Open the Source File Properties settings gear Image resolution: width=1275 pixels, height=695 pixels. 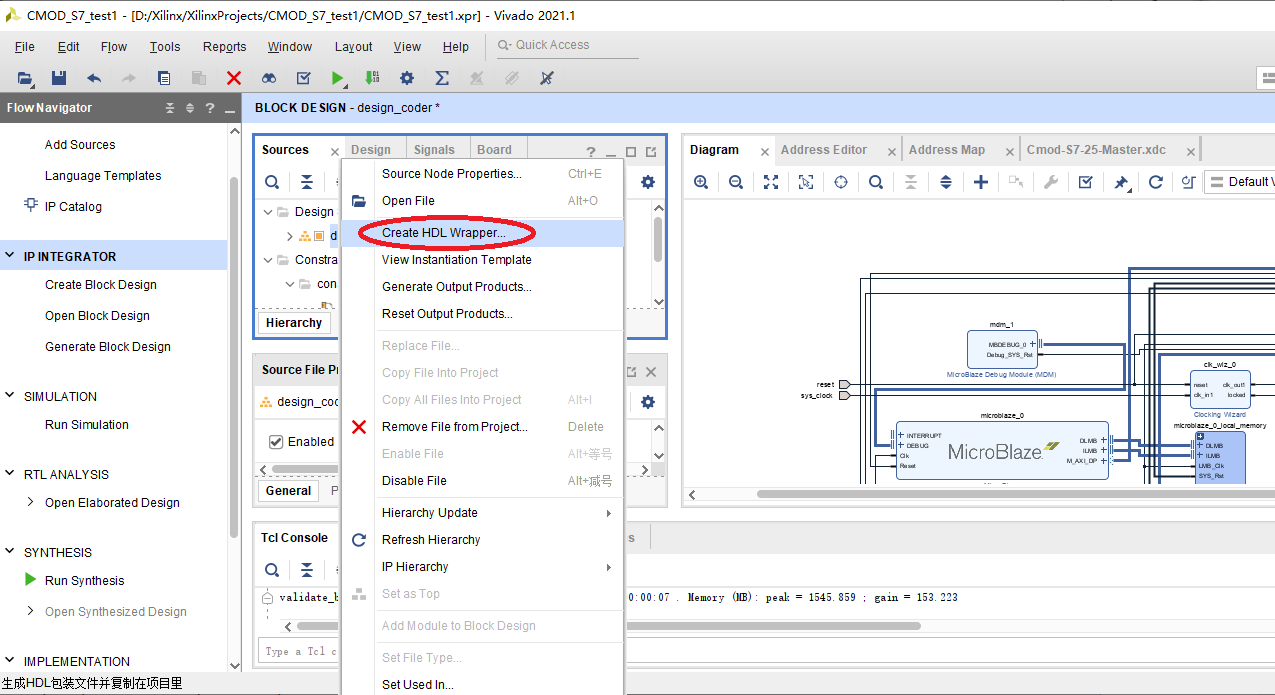648,402
